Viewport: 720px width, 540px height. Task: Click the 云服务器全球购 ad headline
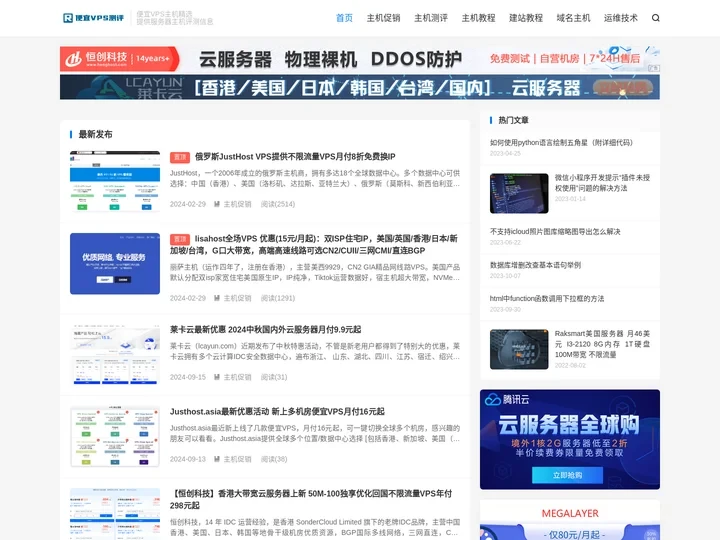(x=568, y=425)
